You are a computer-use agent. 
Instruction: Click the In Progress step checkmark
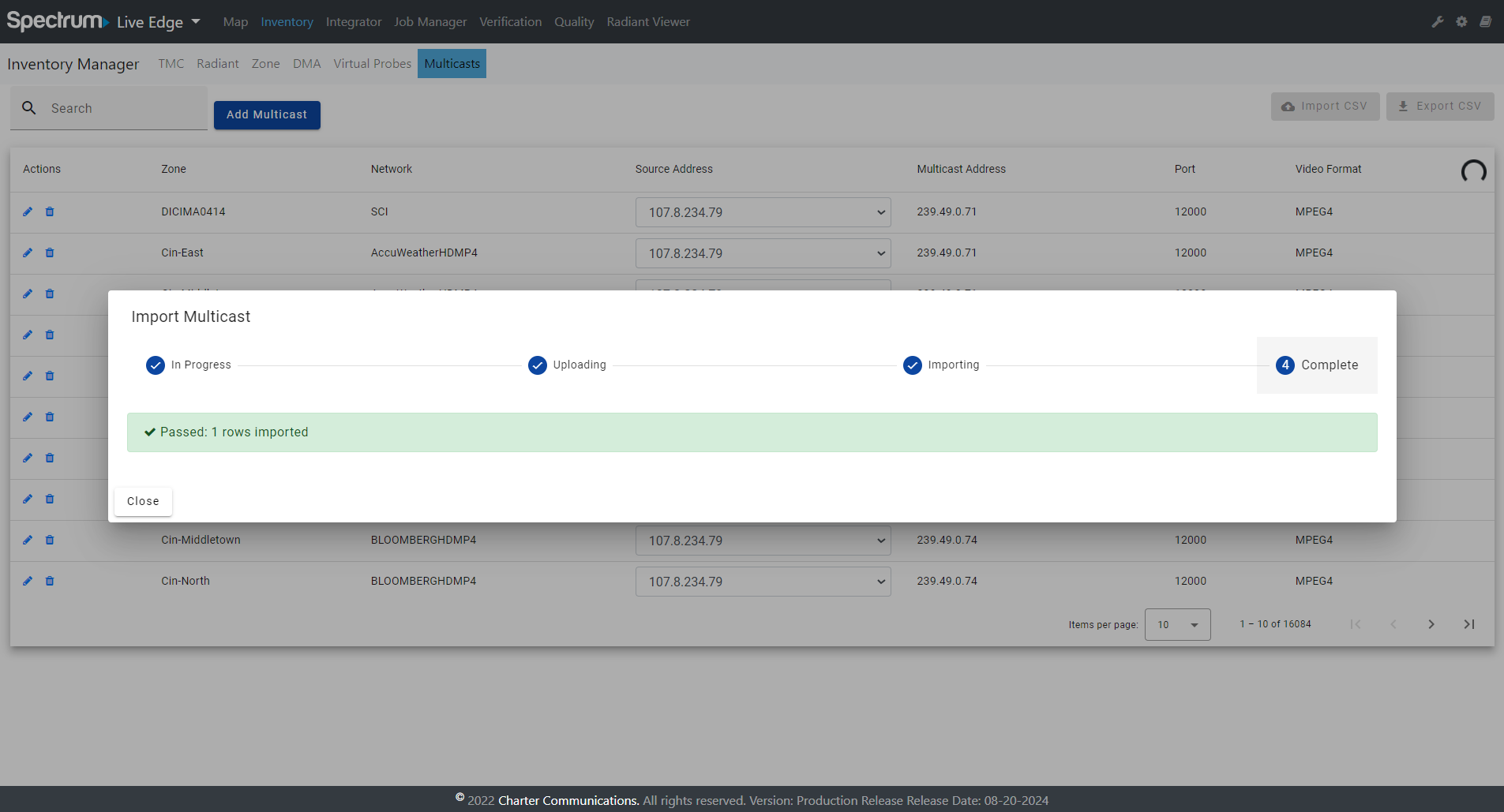(156, 365)
